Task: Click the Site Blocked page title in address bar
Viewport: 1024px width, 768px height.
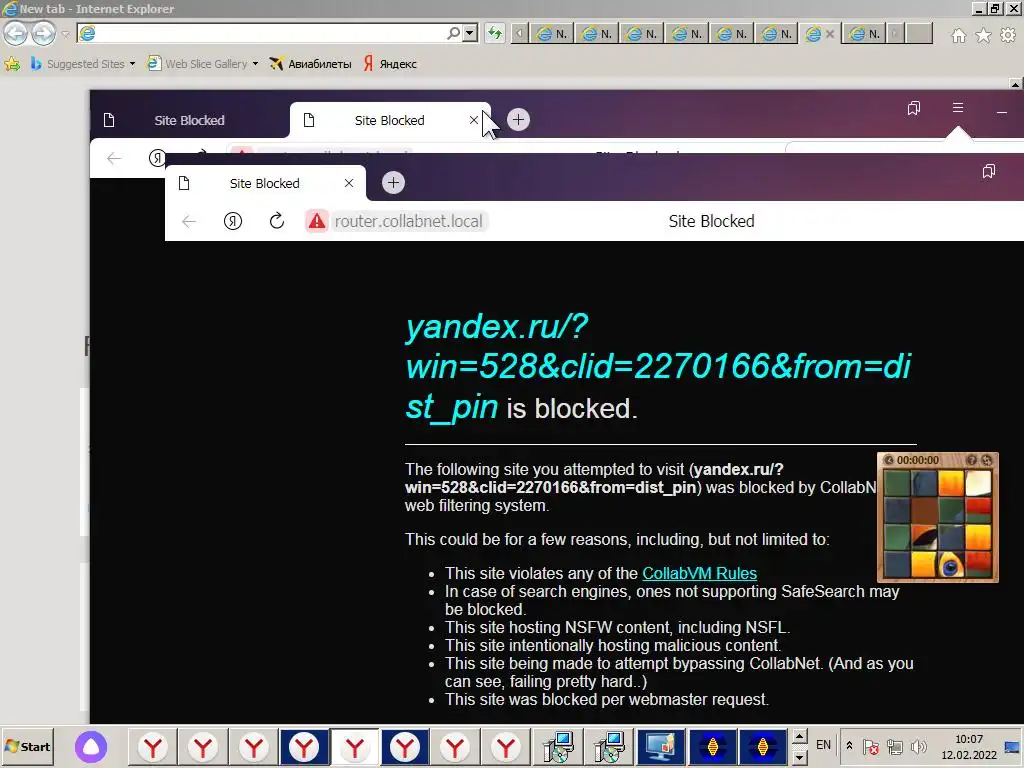Action: coord(711,221)
